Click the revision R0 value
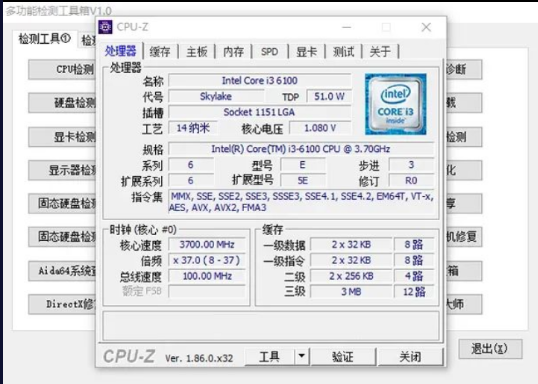The image size is (538, 384). (x=411, y=181)
